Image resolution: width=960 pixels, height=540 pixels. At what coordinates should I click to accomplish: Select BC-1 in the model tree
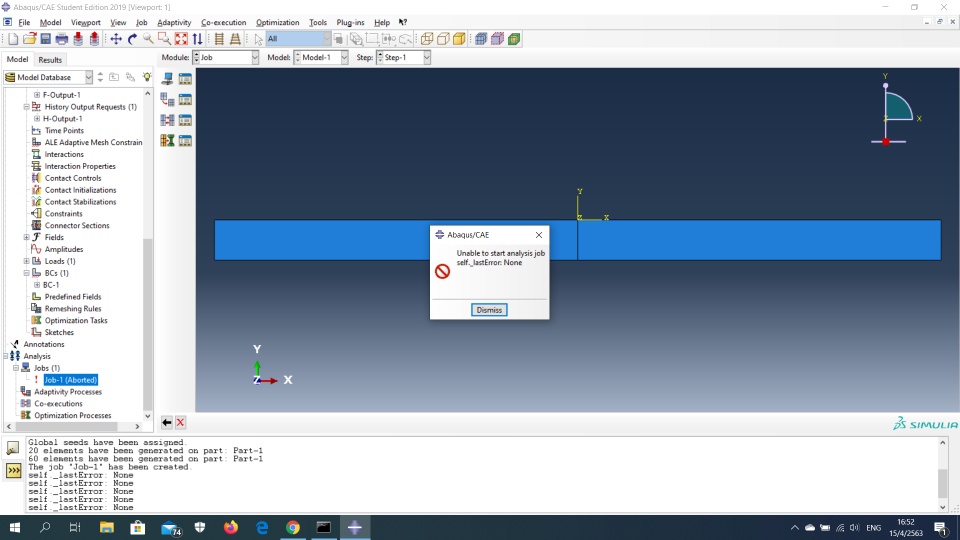pyautogui.click(x=51, y=285)
